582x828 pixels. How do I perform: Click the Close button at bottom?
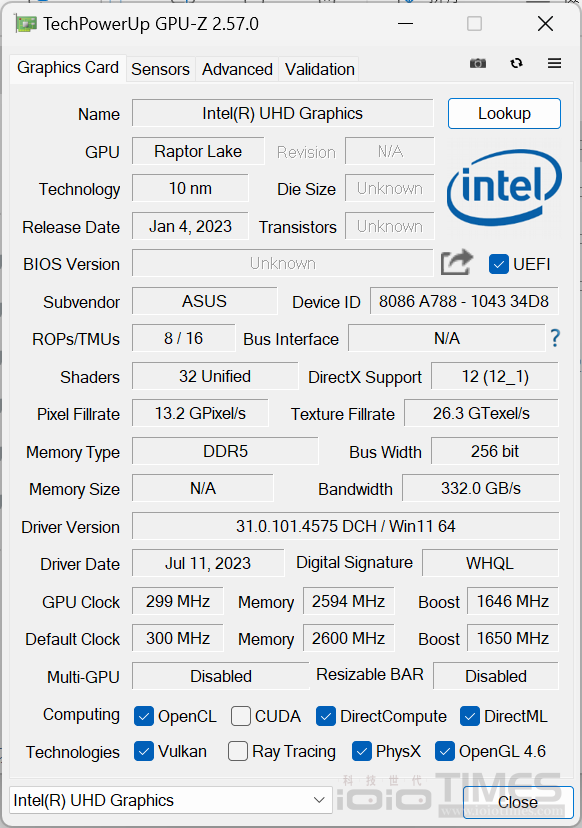coord(518,802)
